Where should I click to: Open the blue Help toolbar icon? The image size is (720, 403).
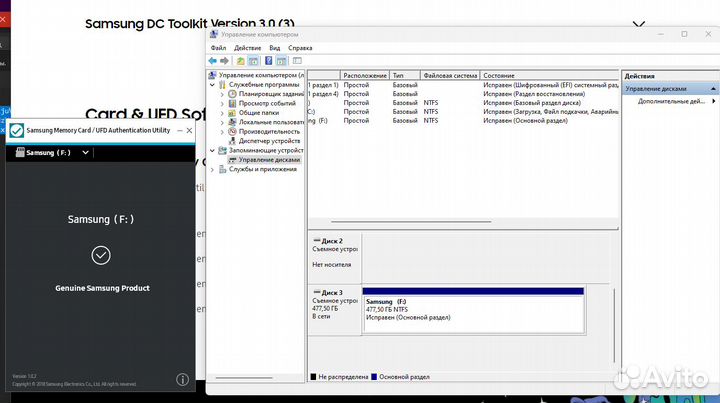pos(269,61)
